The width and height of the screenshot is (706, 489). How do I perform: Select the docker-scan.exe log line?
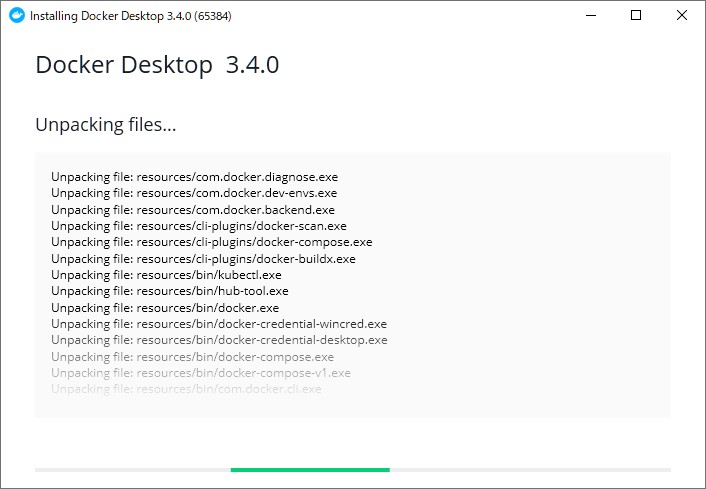click(x=199, y=226)
